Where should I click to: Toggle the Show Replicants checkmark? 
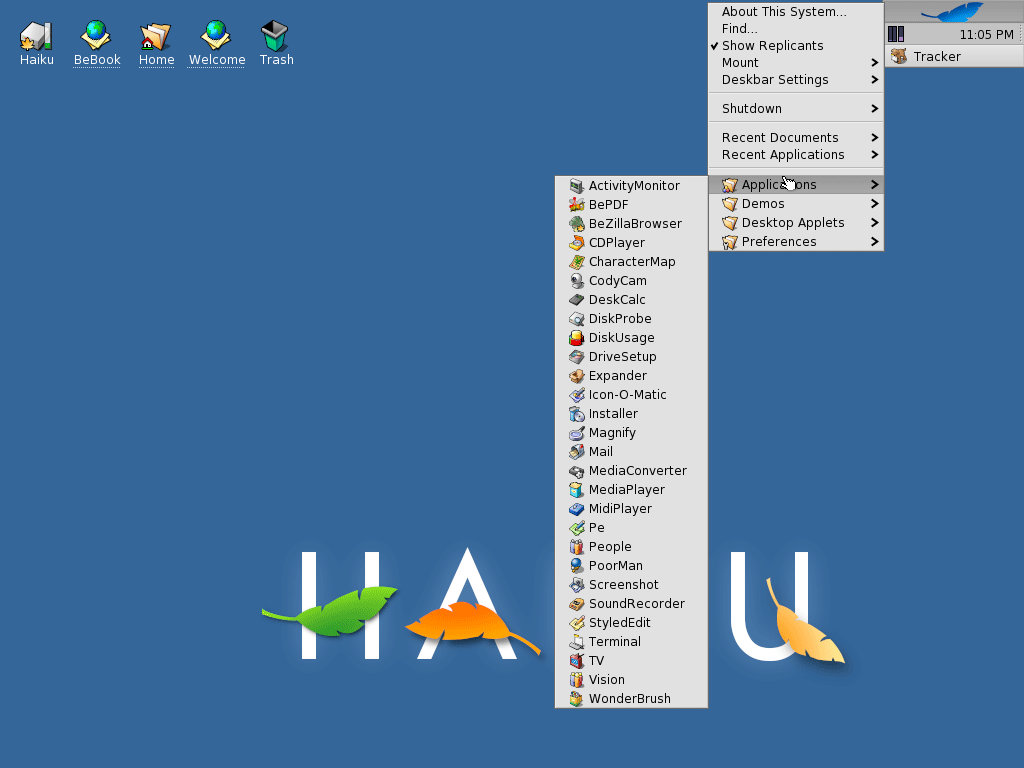tap(772, 46)
